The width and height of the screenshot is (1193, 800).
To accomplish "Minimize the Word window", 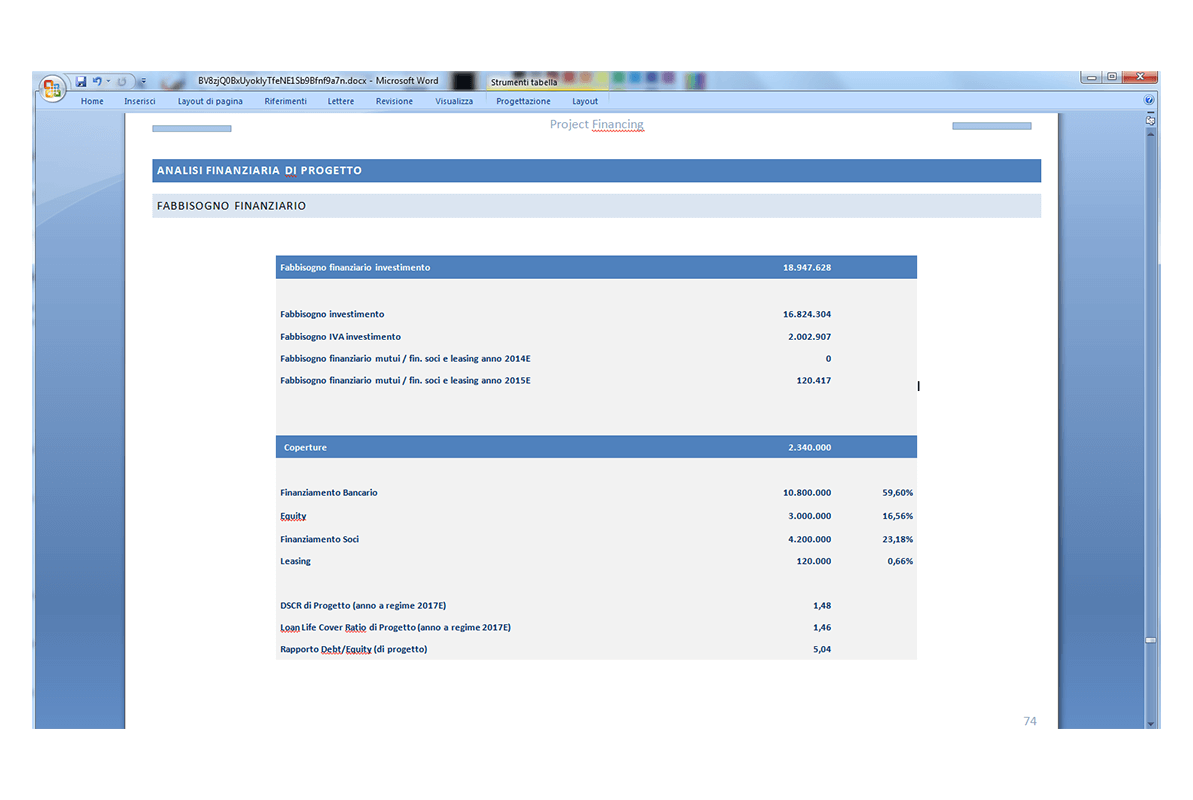I will (x=1091, y=77).
